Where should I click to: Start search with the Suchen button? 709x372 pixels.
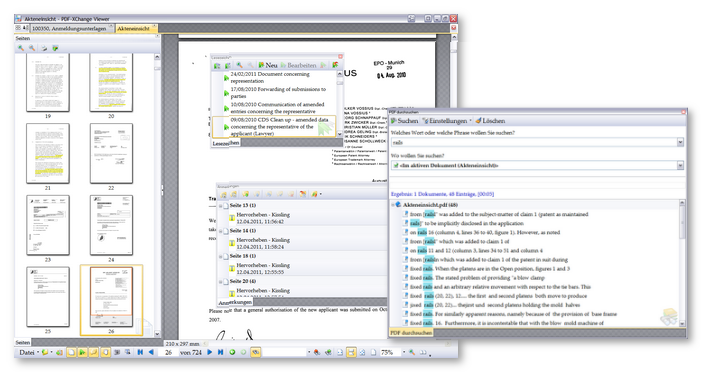404,121
